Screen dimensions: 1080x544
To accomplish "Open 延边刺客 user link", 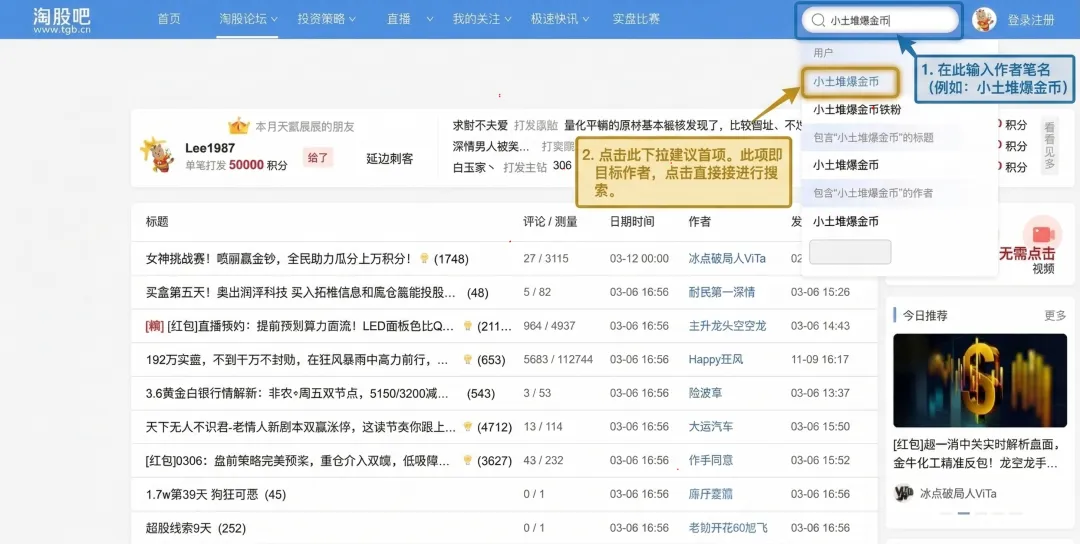I will (x=390, y=158).
